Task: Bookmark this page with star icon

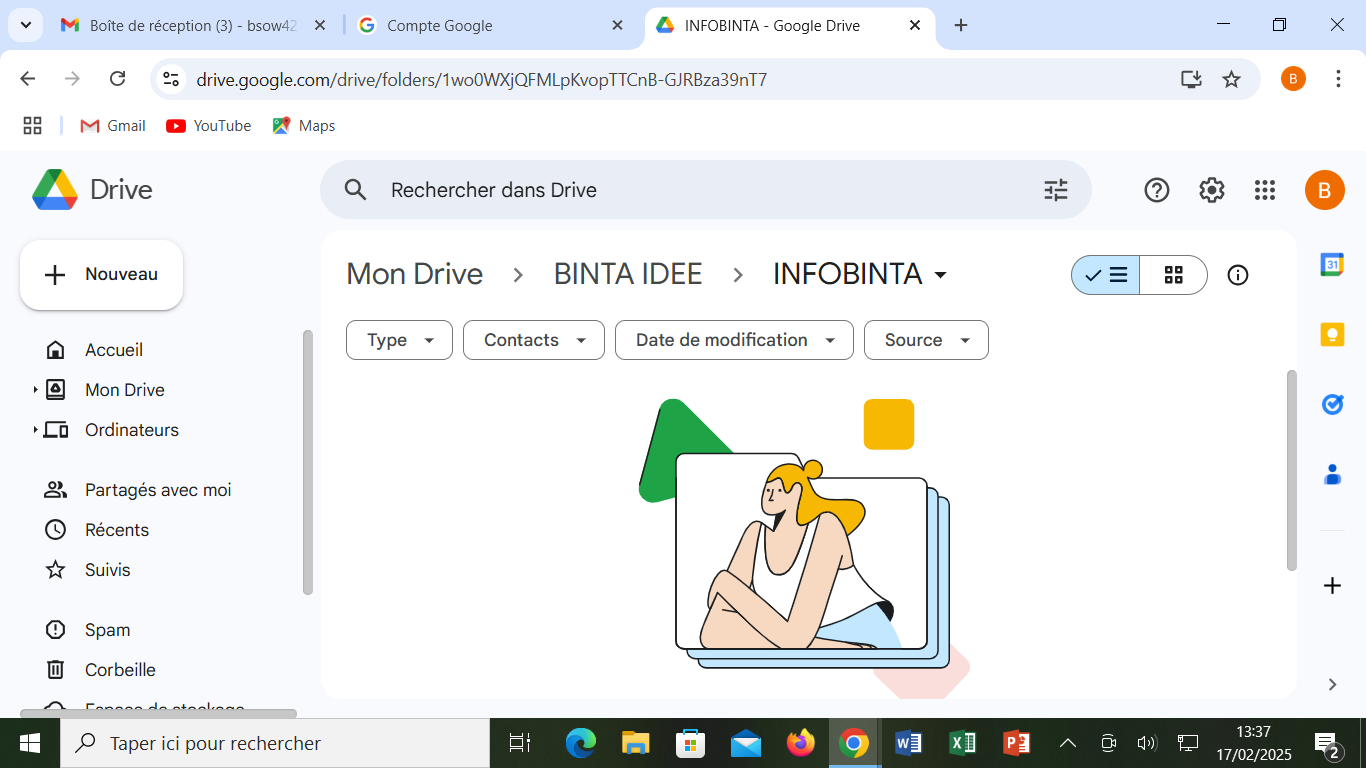Action: coord(1232,80)
